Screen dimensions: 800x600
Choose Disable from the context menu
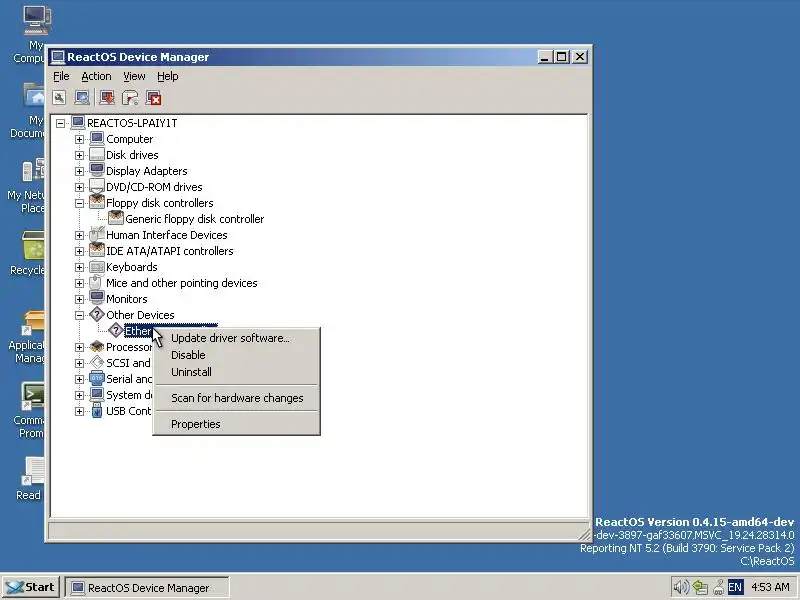point(236,355)
